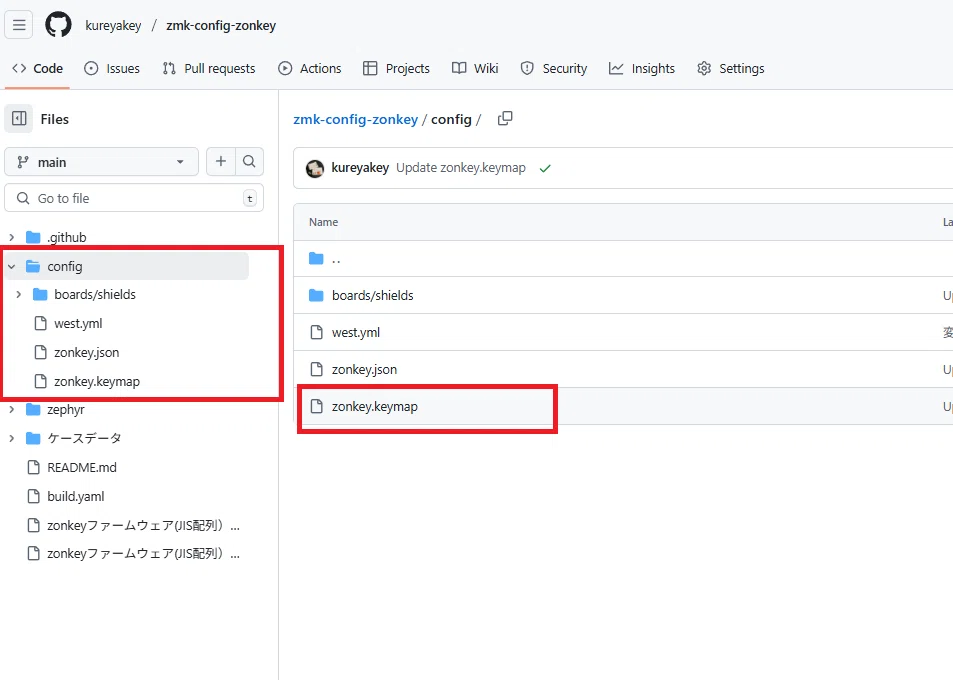Open the Security tab
This screenshot has width=953, height=680.
(x=554, y=69)
